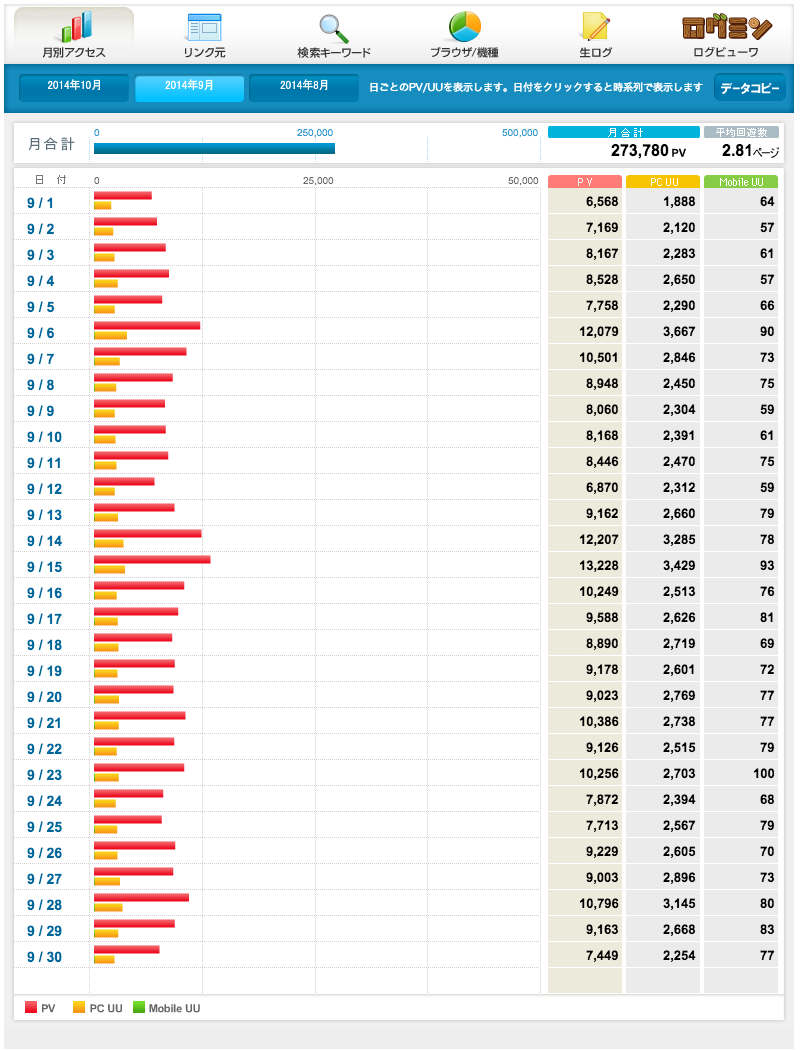The image size is (801, 1050).
Task: Click the green Mobile UU column header
Action: [741, 182]
